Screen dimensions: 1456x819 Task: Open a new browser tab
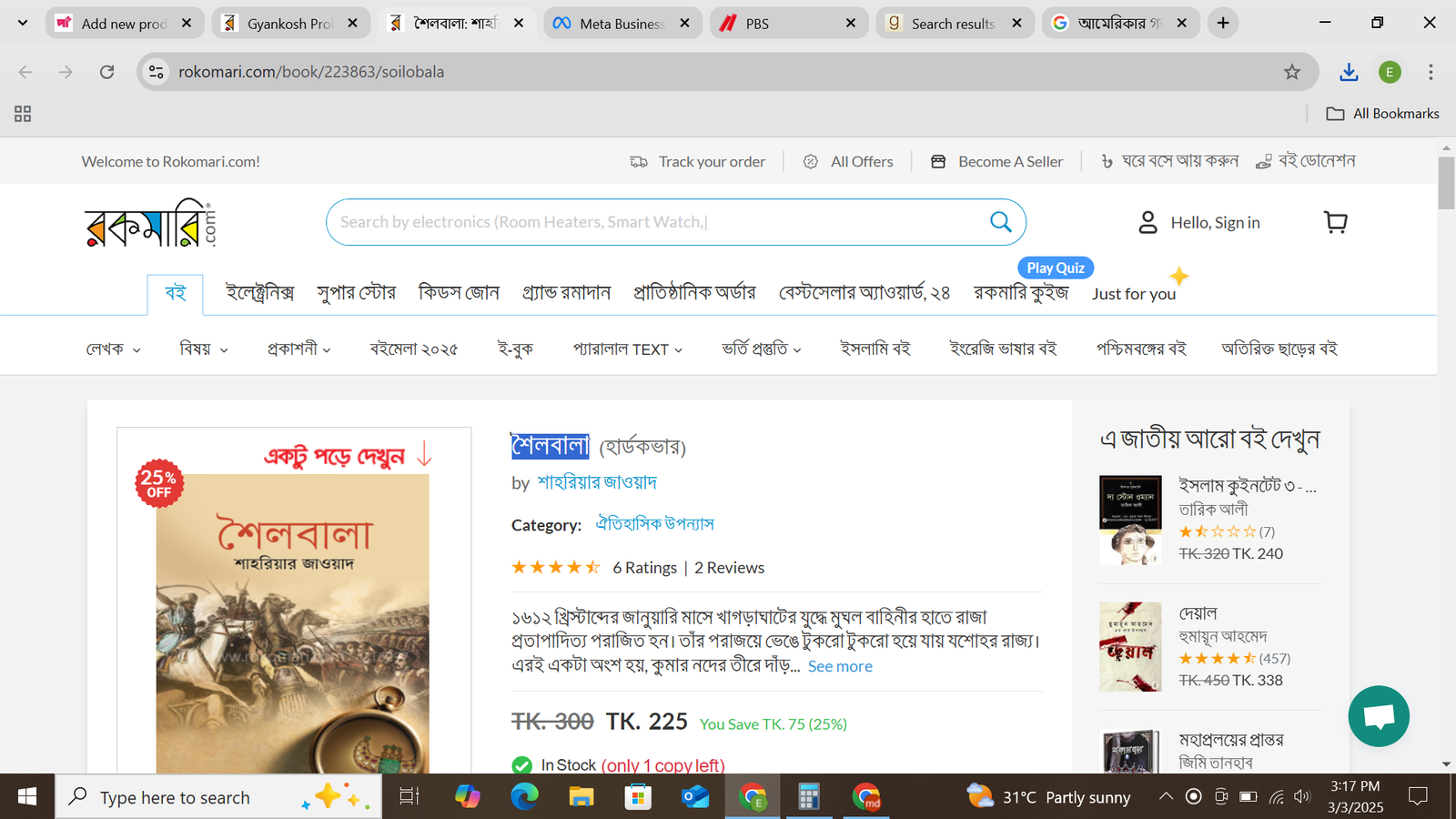(x=1223, y=24)
